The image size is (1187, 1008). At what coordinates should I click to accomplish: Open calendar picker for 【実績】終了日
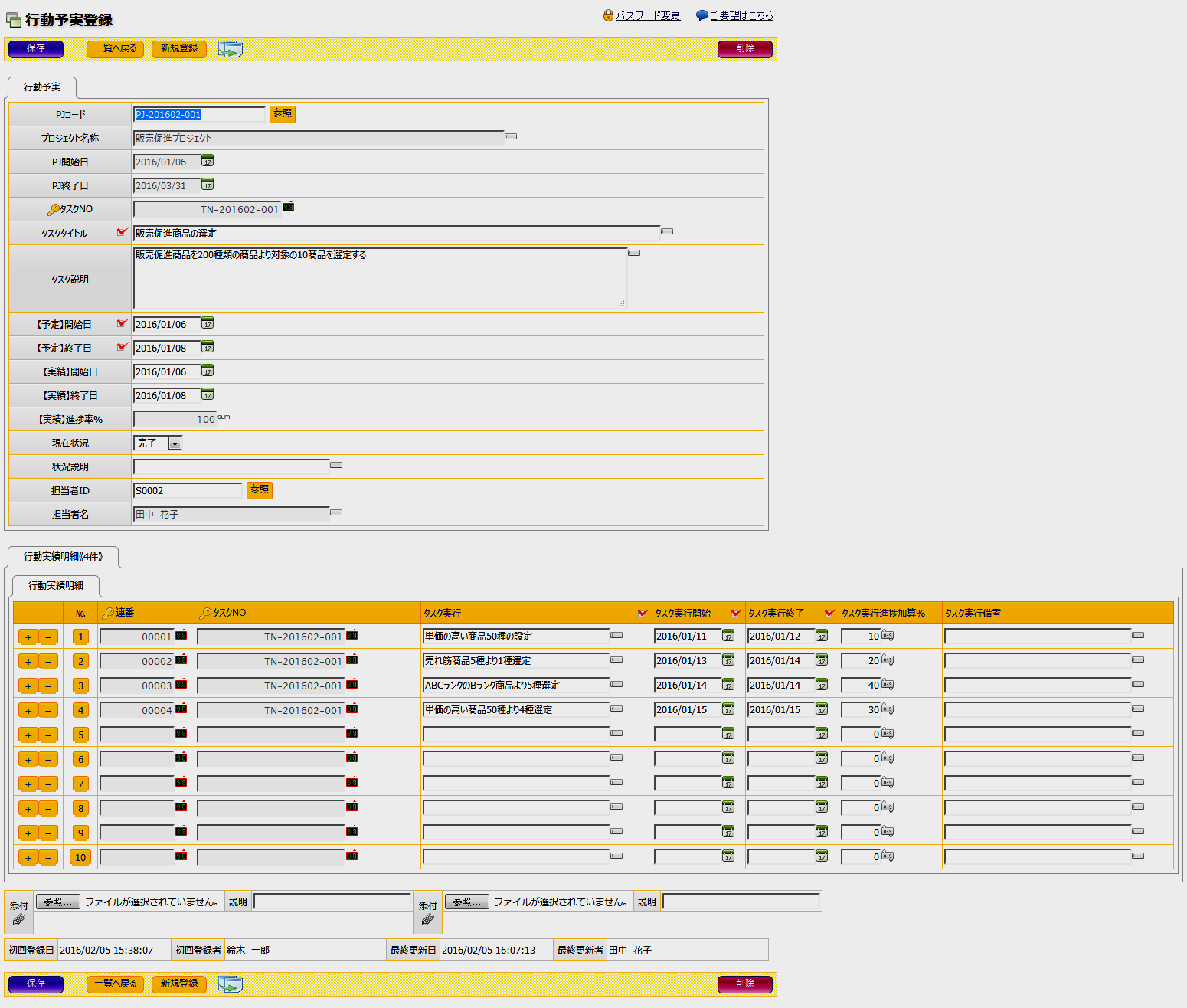point(208,395)
